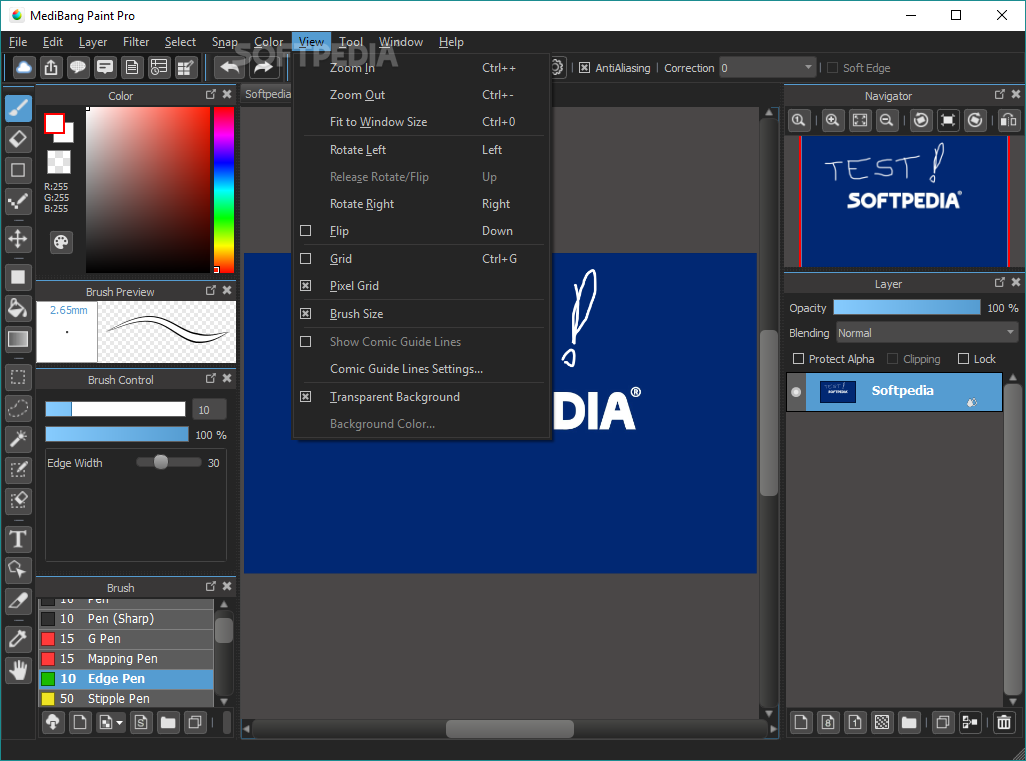
Task: Select the Brush tool in left toolbar
Action: pyautogui.click(x=18, y=107)
